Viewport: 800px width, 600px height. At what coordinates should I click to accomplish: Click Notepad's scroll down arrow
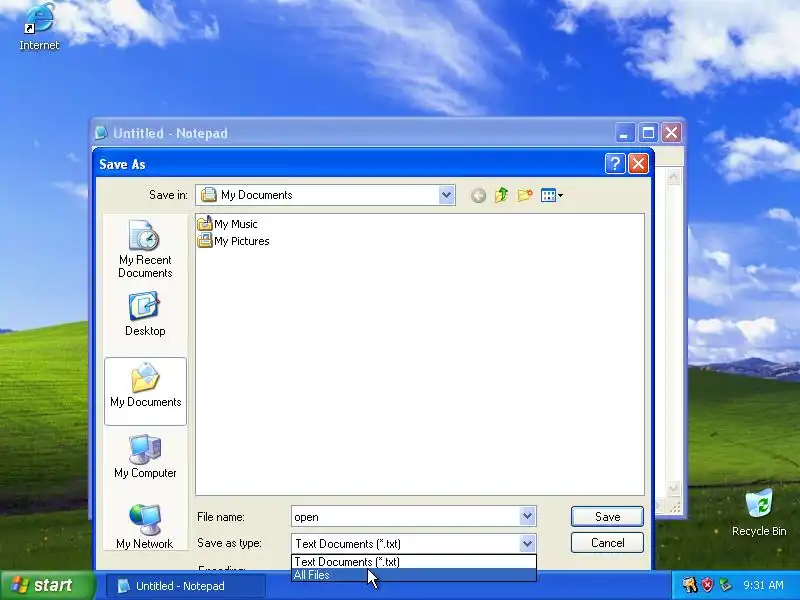click(x=673, y=488)
